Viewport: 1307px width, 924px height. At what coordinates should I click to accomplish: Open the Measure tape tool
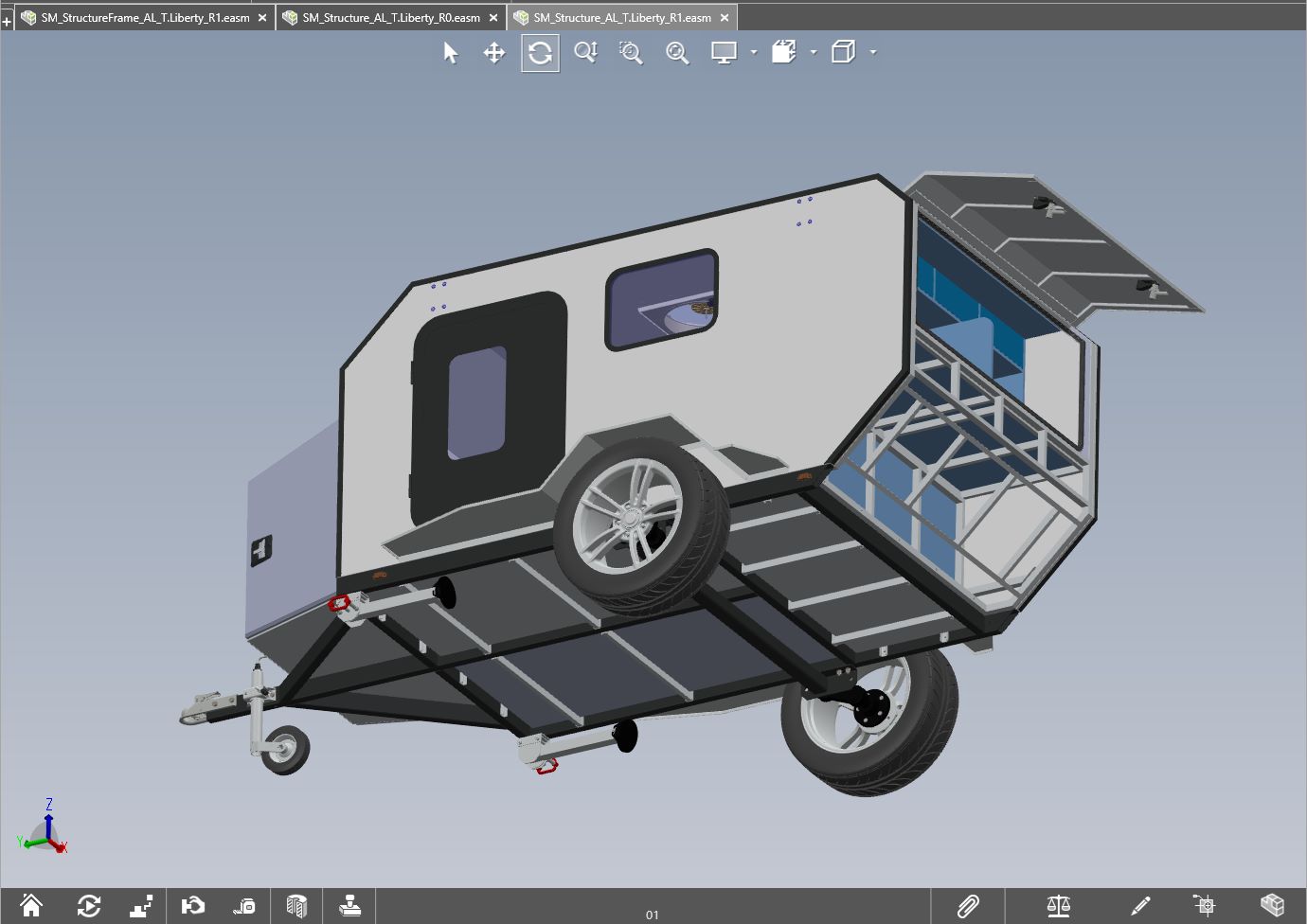244,906
